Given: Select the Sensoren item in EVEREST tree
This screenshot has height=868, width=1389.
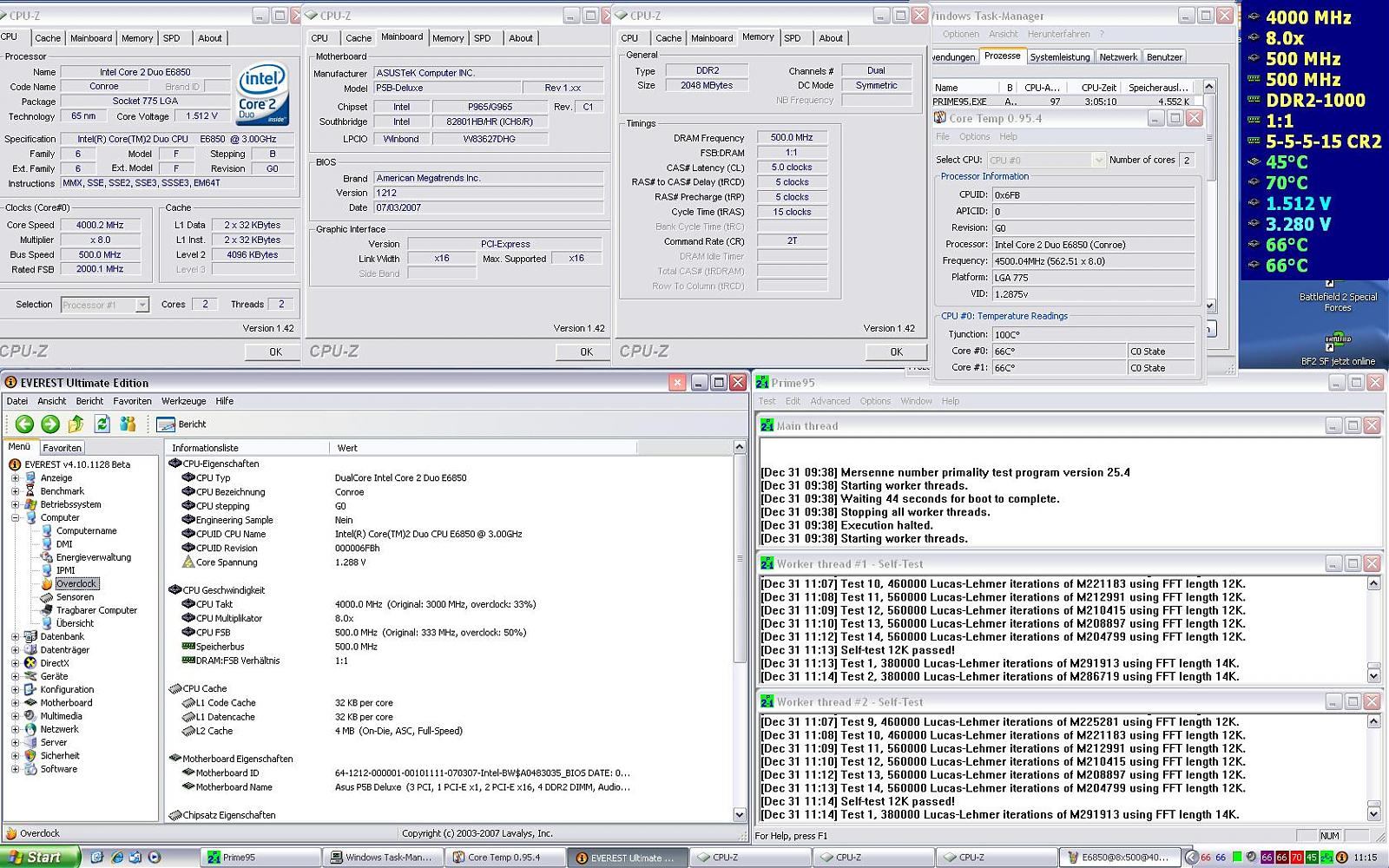Looking at the screenshot, I should pos(75,597).
